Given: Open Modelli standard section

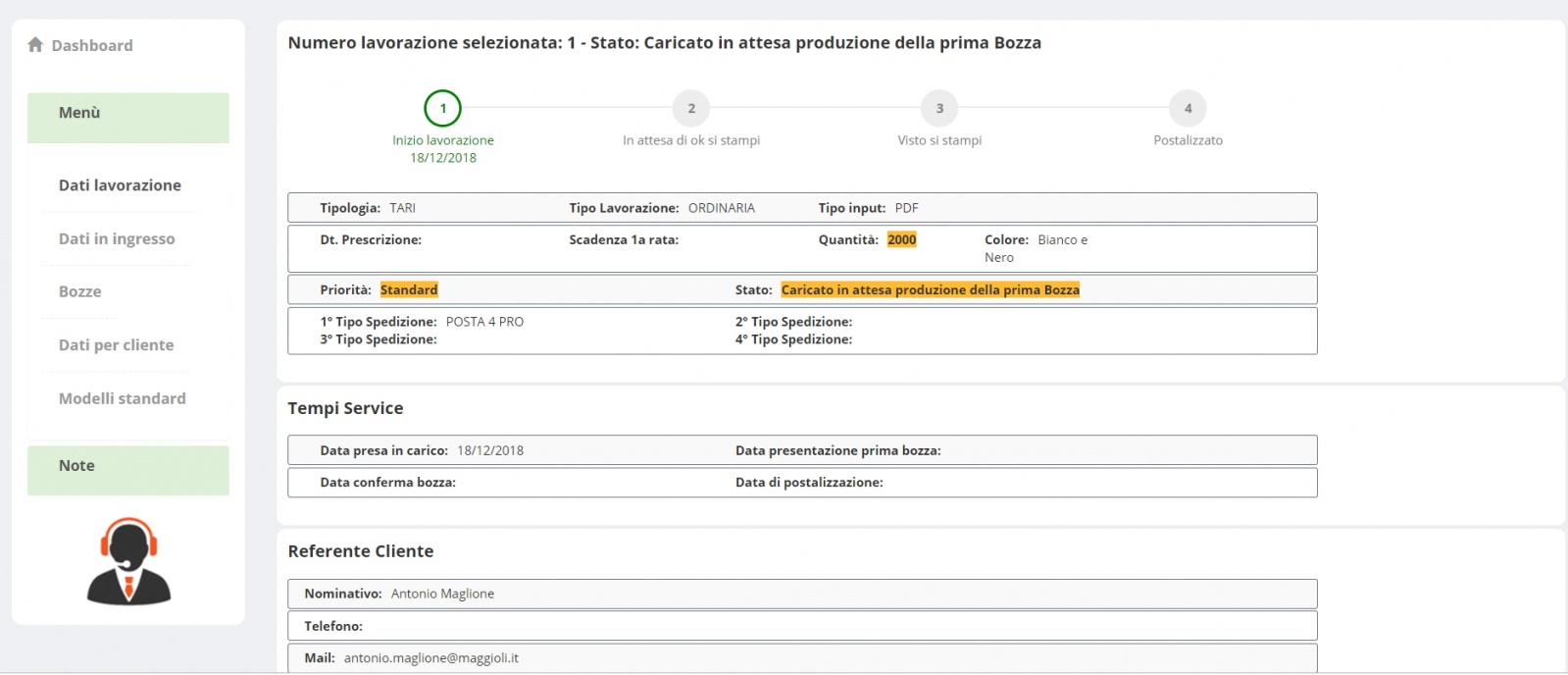Looking at the screenshot, I should pos(123,398).
